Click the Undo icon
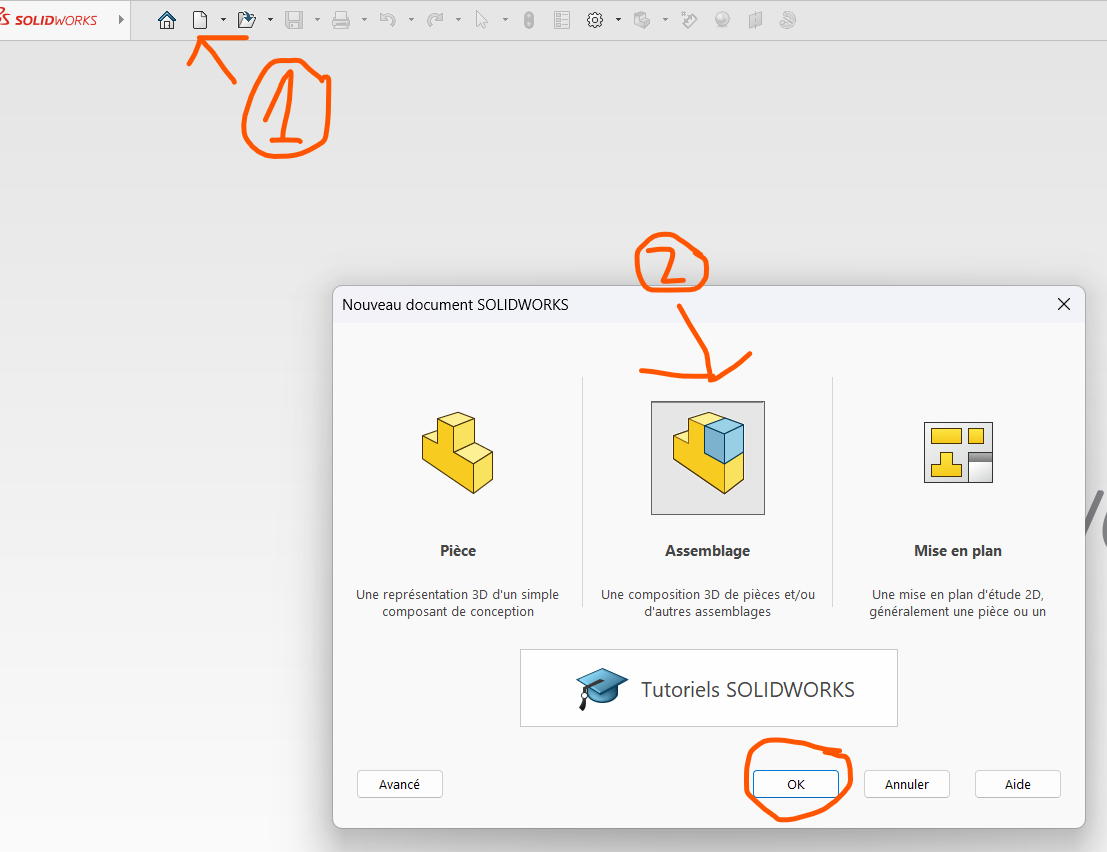This screenshot has height=852, width=1107. 388,20
